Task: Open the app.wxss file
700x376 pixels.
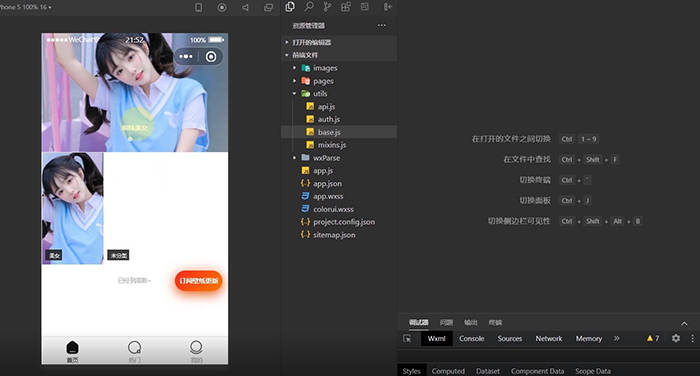Action: coord(339,196)
